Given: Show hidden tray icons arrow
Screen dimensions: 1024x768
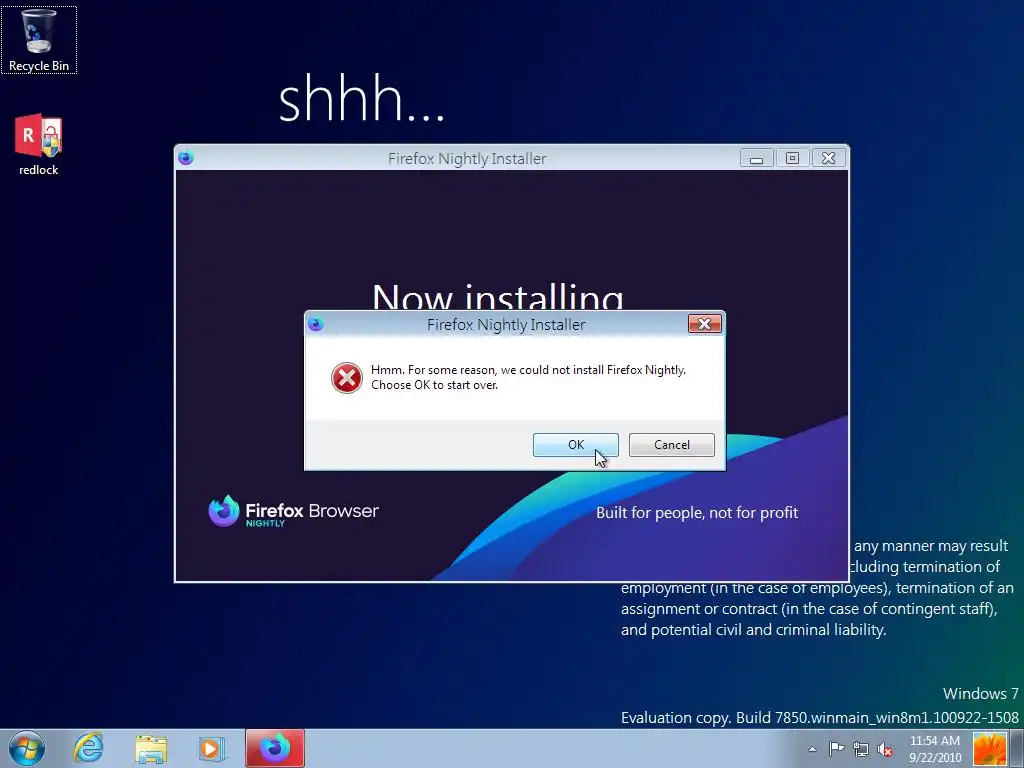Looking at the screenshot, I should pos(812,750).
